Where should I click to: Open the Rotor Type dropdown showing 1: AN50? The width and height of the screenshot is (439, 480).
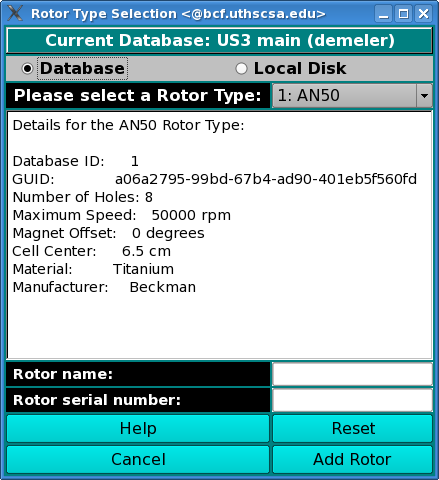coord(352,96)
